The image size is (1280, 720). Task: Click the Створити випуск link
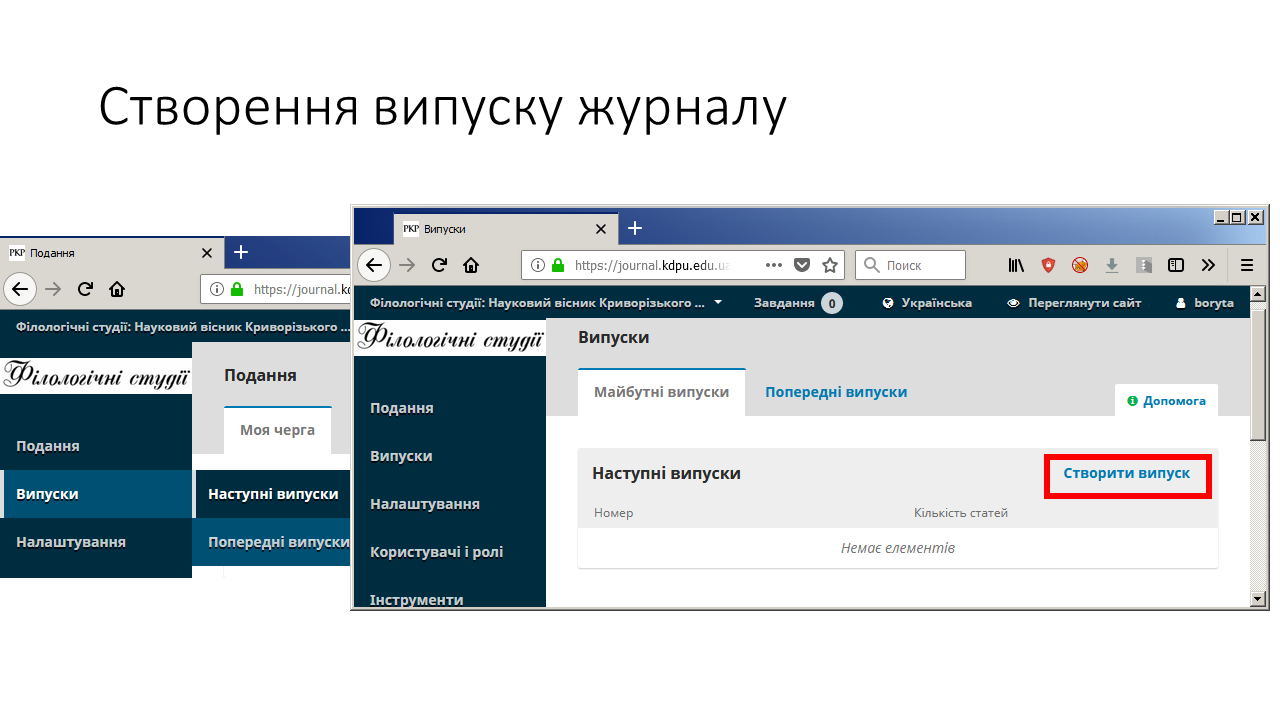pos(1126,473)
